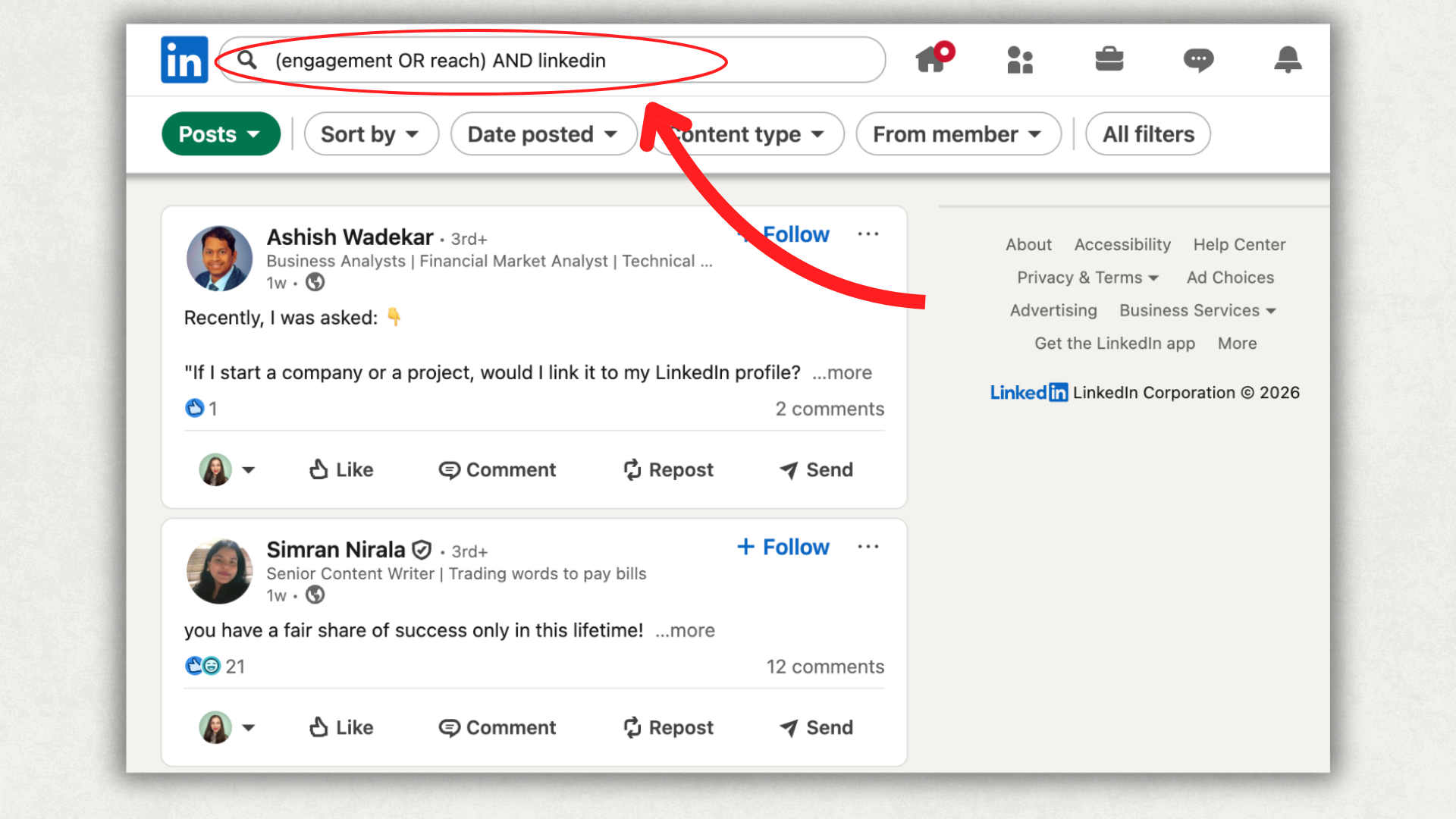The height and width of the screenshot is (819, 1456).
Task: Comment on Simran Nirala's post
Action: tap(497, 728)
